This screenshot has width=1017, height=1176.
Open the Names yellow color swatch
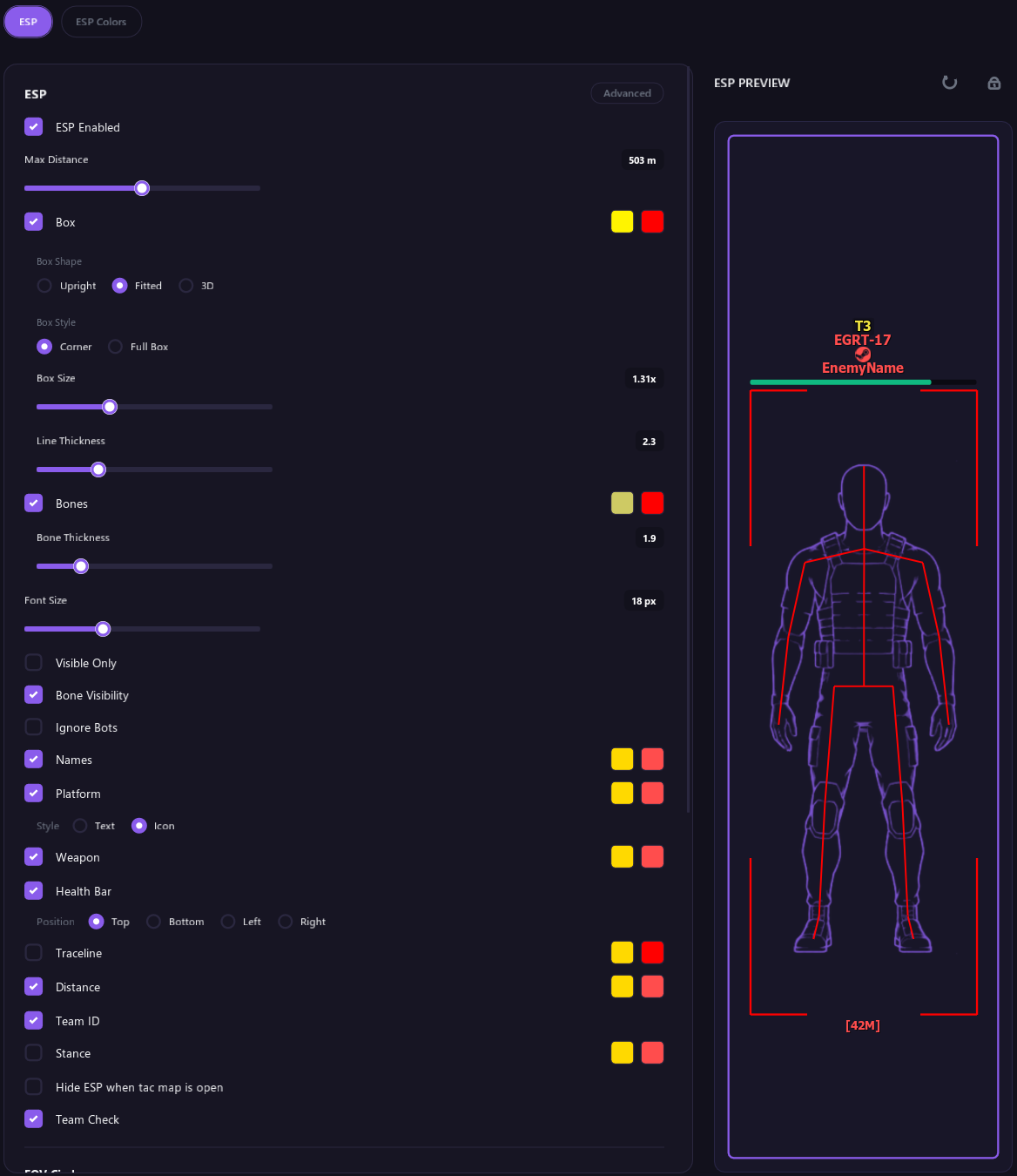click(x=622, y=759)
